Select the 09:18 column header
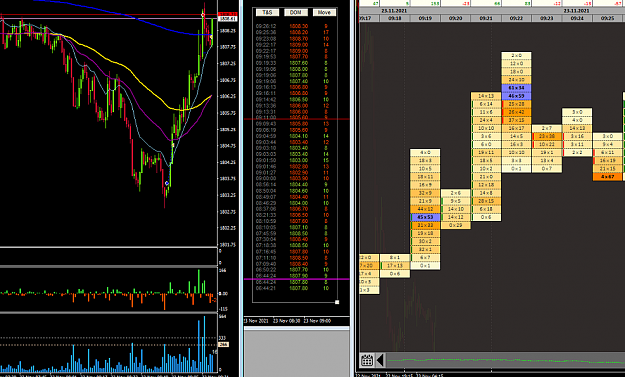The image size is (625, 377). point(395,18)
